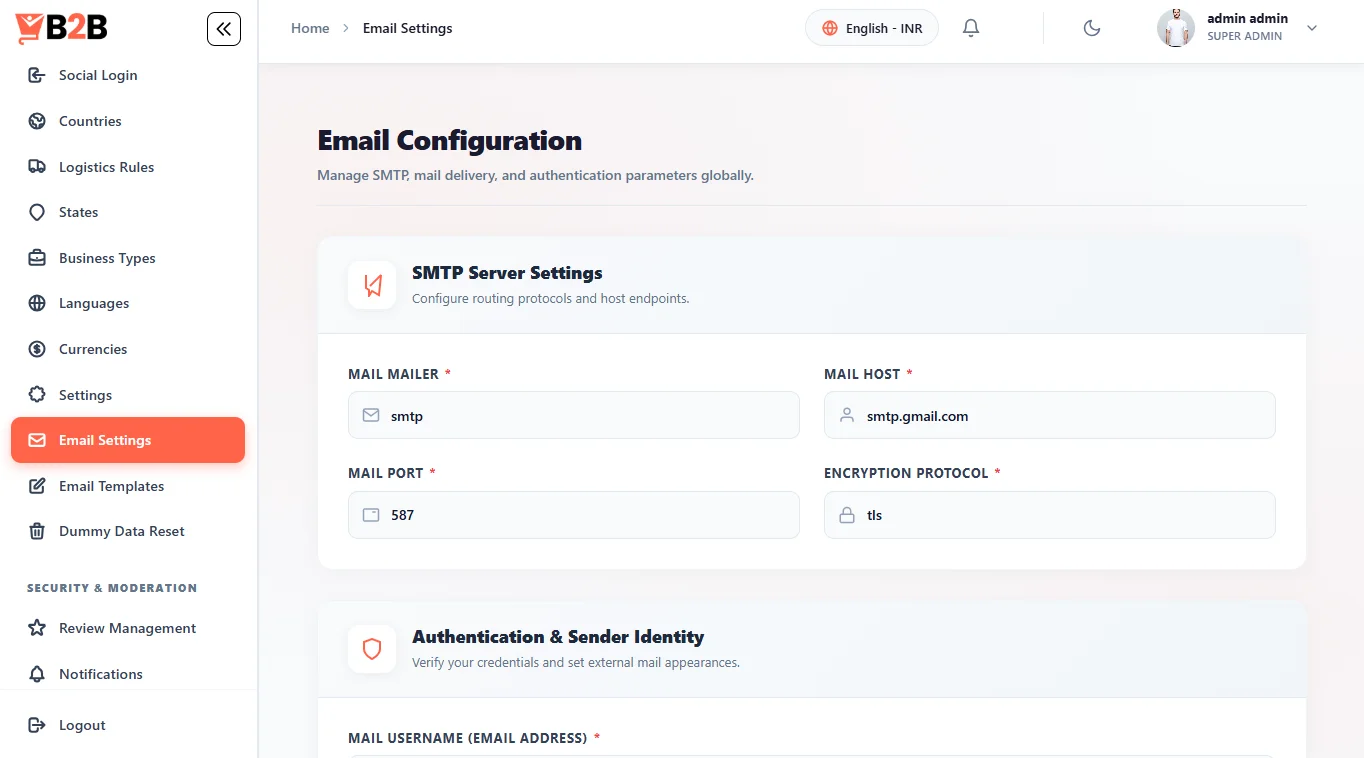The image size is (1364, 758).
Task: Click the Business Types briefcase icon
Action: pos(37,258)
